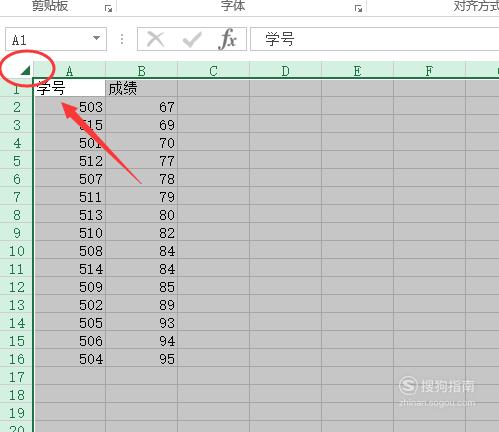The image size is (499, 432).
Task: Click the cell with value 511
Action: coord(69,197)
